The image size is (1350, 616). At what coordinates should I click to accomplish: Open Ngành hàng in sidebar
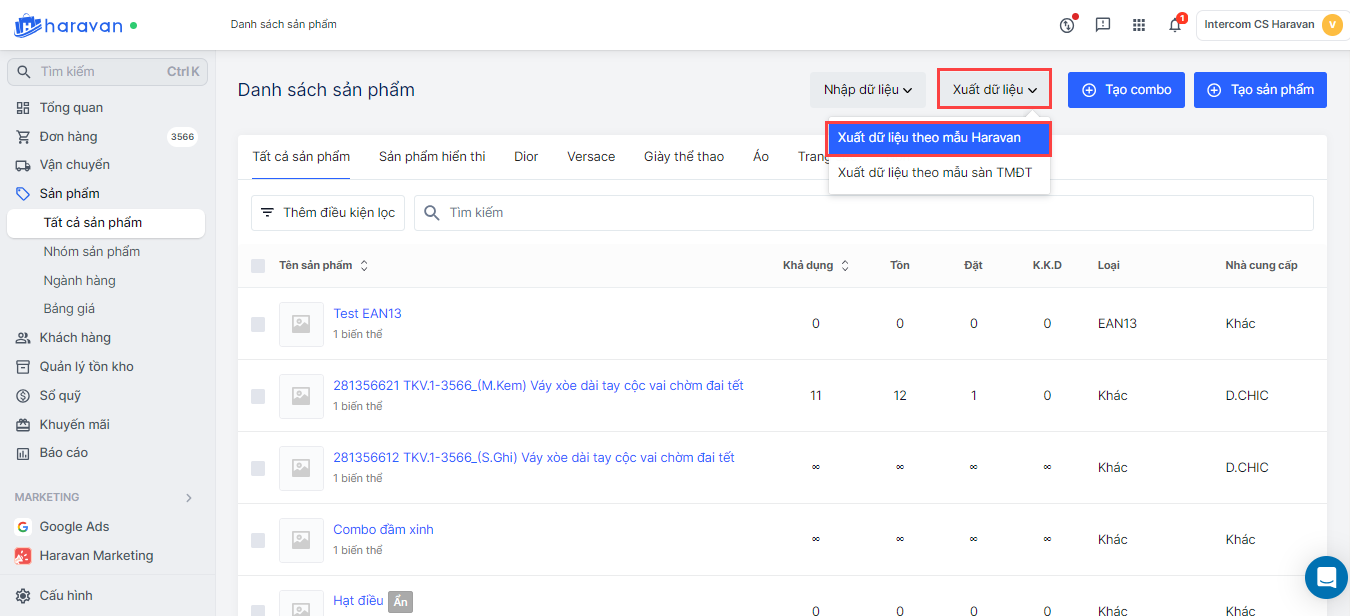tap(80, 281)
